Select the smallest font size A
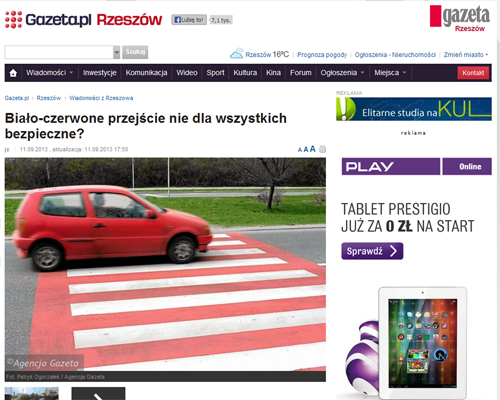The height and width of the screenshot is (400, 500). [300, 150]
